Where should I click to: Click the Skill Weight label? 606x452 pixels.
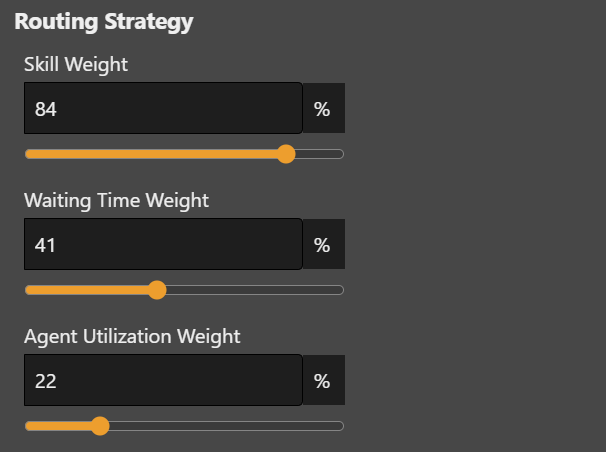click(76, 64)
